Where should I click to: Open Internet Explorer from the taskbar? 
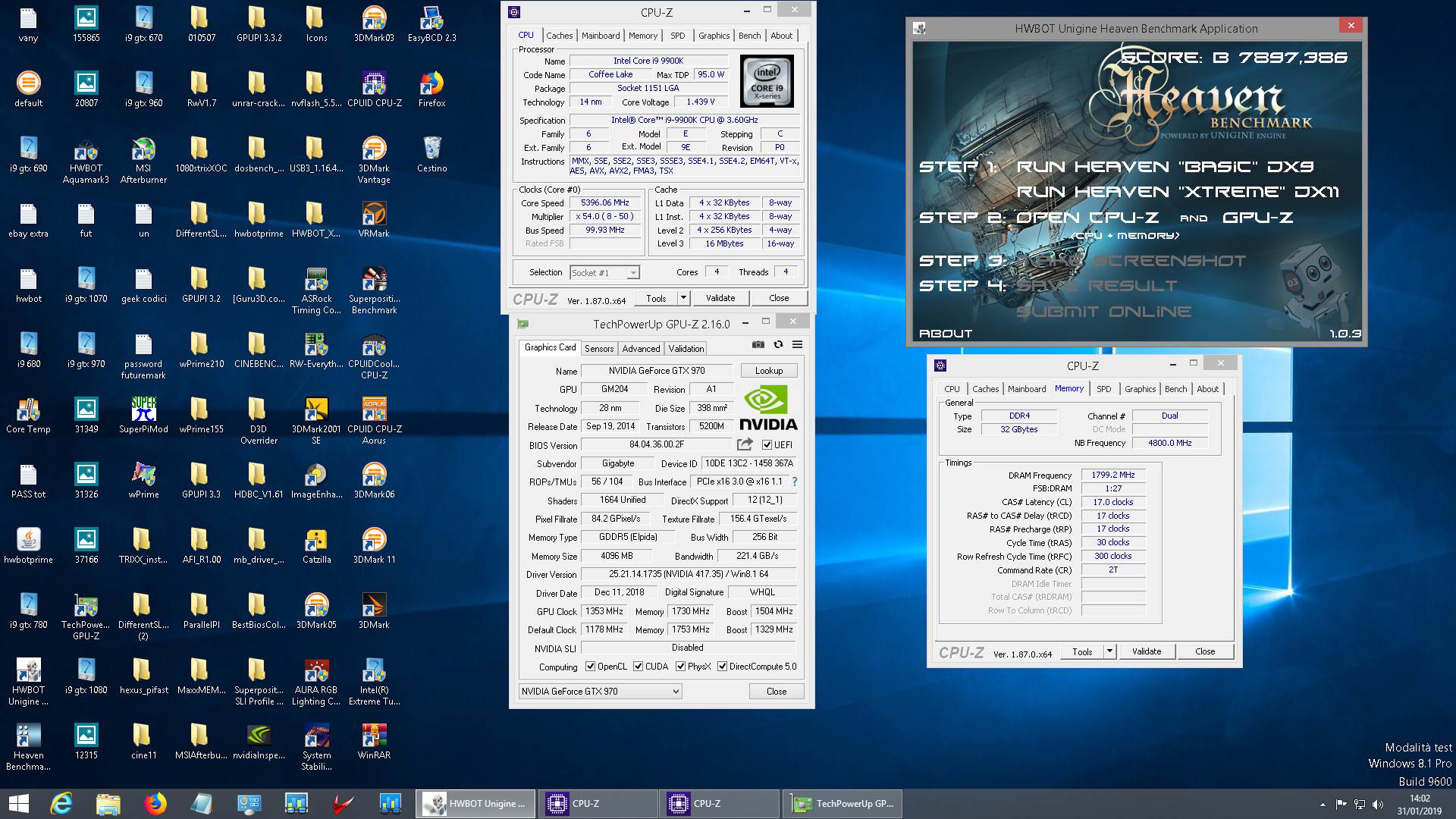61,803
